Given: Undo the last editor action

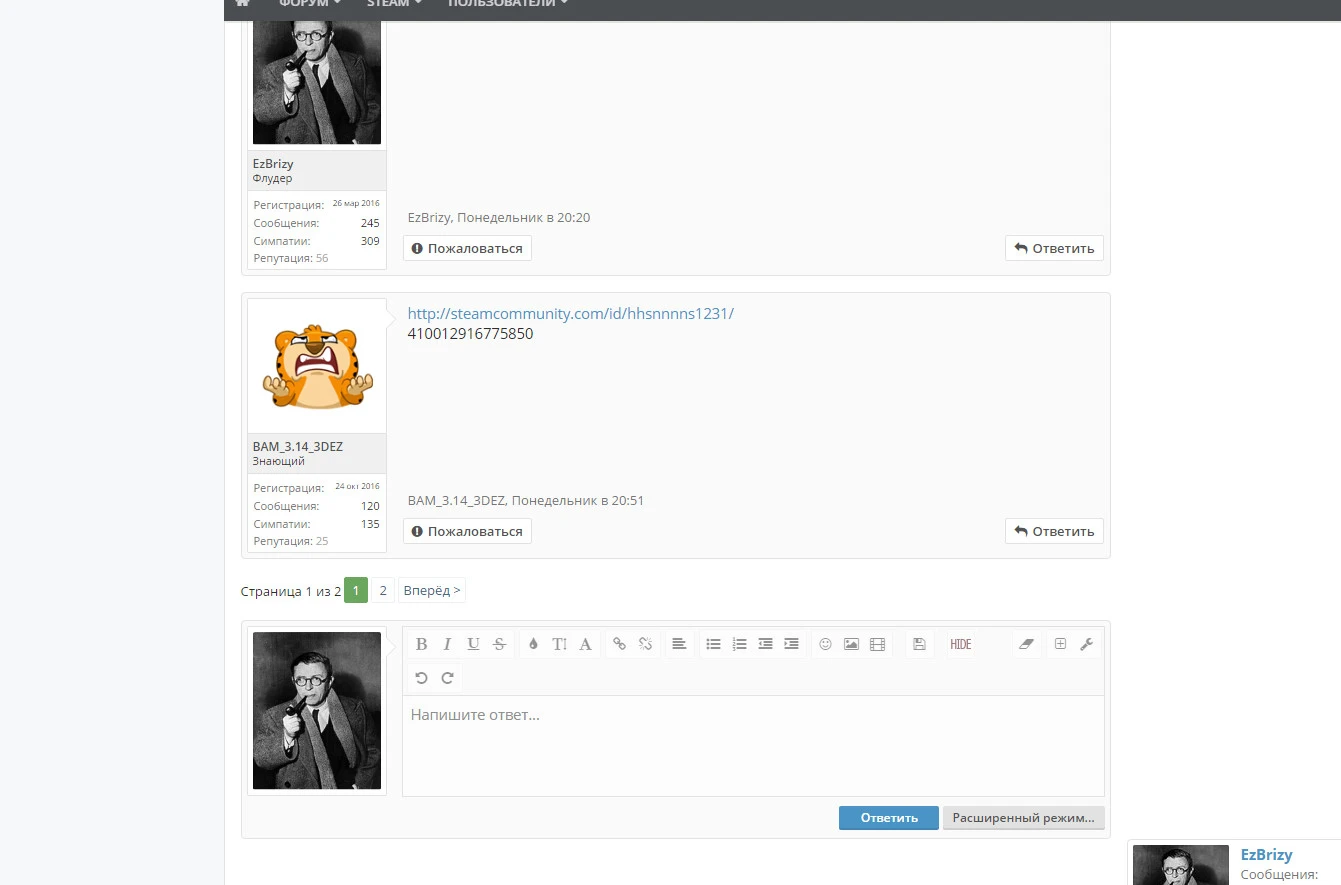Looking at the screenshot, I should coord(421,678).
